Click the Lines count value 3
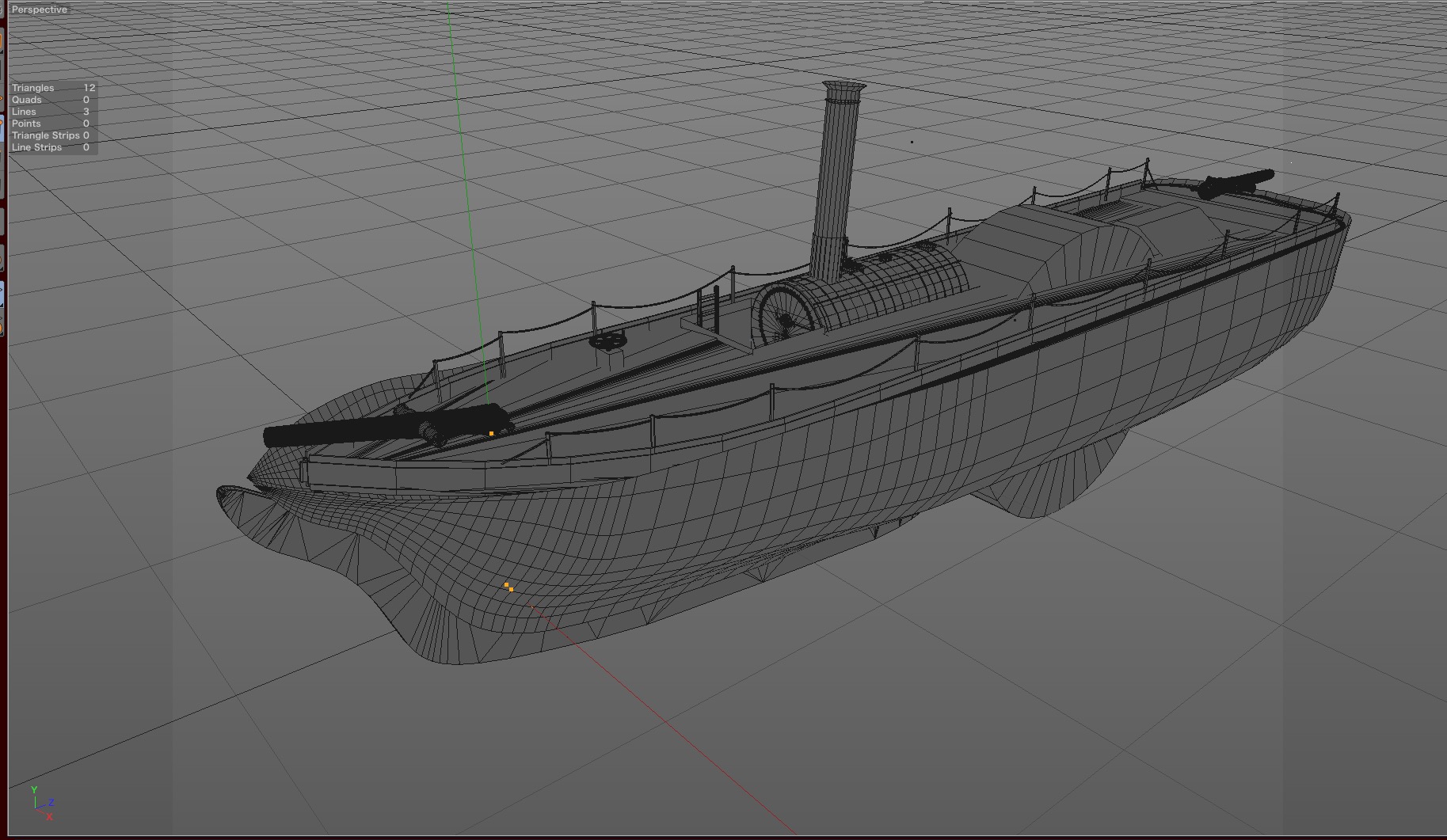1447x840 pixels. [x=86, y=112]
